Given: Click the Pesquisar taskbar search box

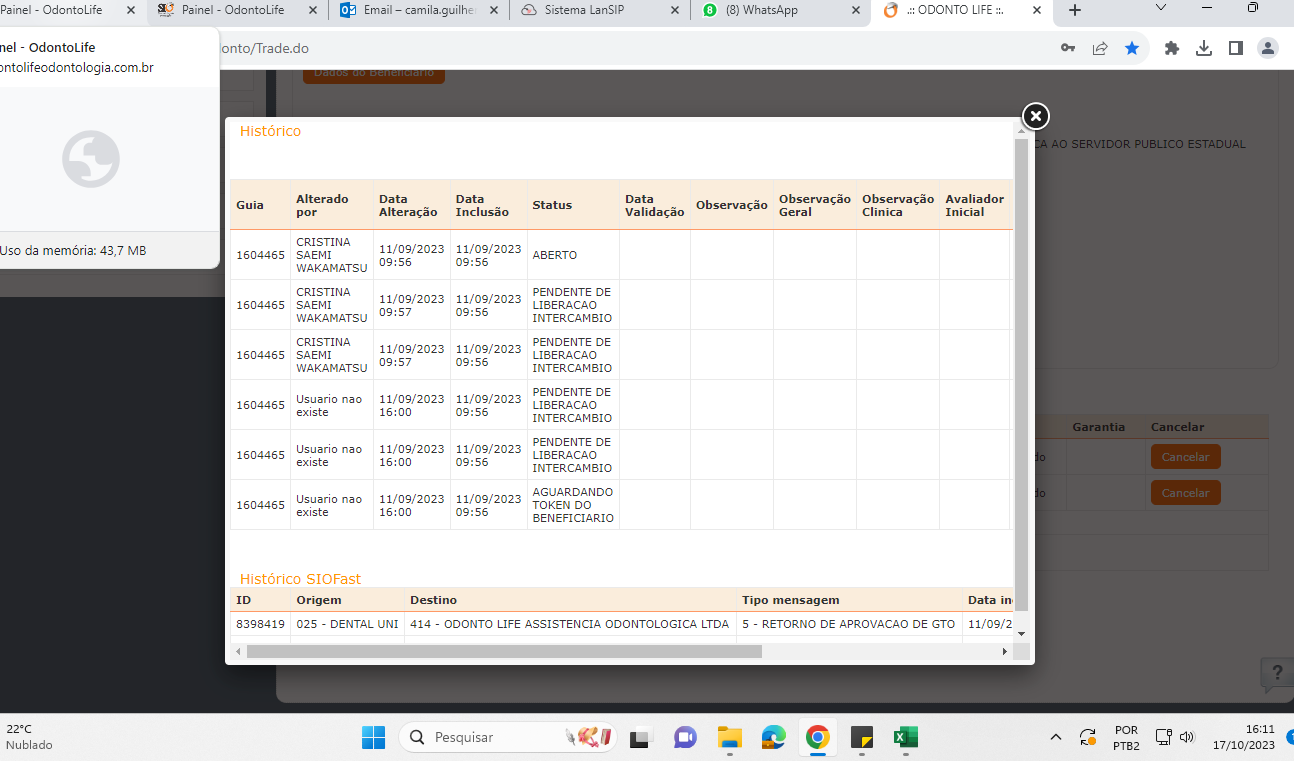Looking at the screenshot, I should [508, 737].
